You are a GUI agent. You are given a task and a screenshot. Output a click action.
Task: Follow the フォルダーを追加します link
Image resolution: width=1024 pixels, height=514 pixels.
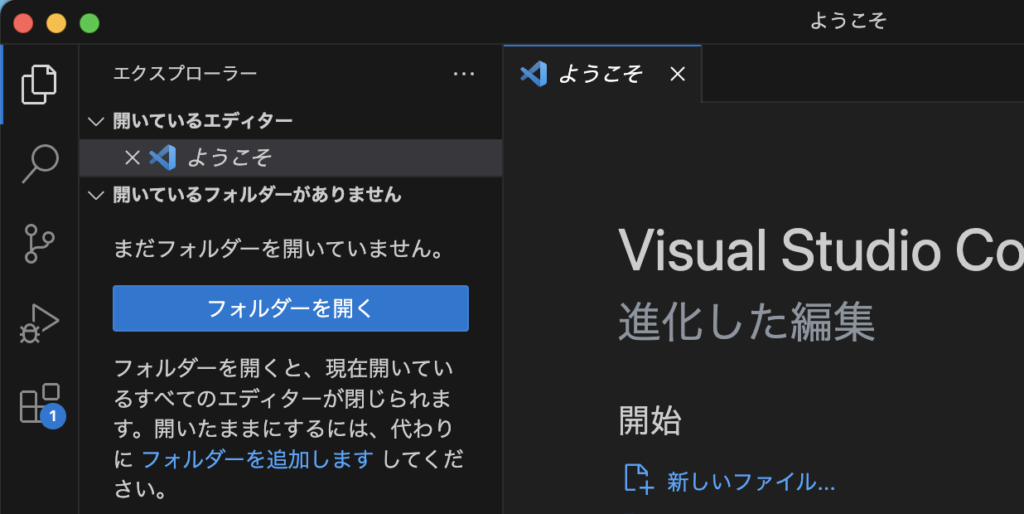coord(257,459)
